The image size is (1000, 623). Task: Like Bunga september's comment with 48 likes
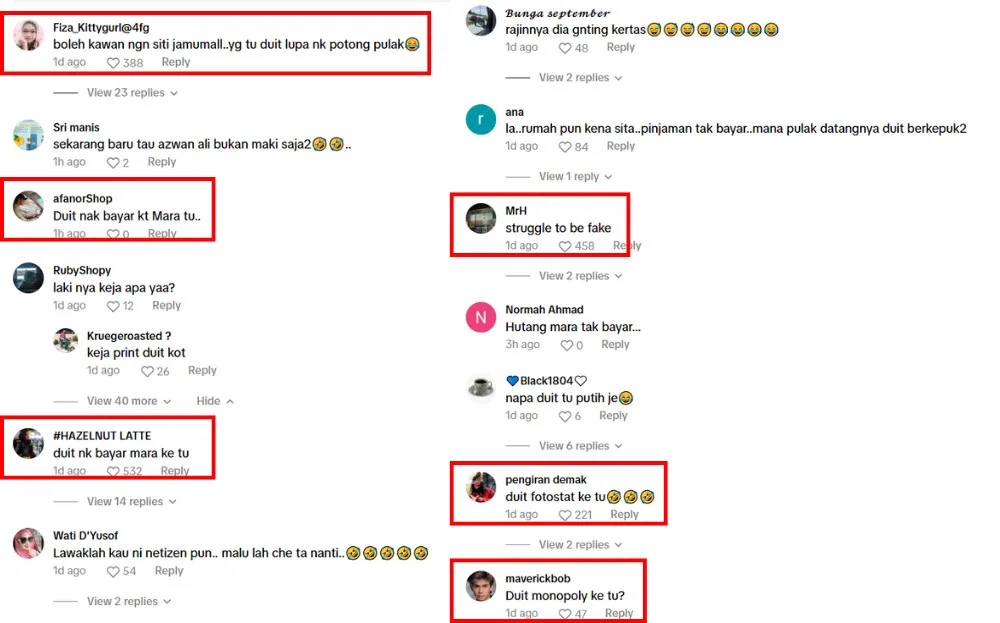coord(565,48)
